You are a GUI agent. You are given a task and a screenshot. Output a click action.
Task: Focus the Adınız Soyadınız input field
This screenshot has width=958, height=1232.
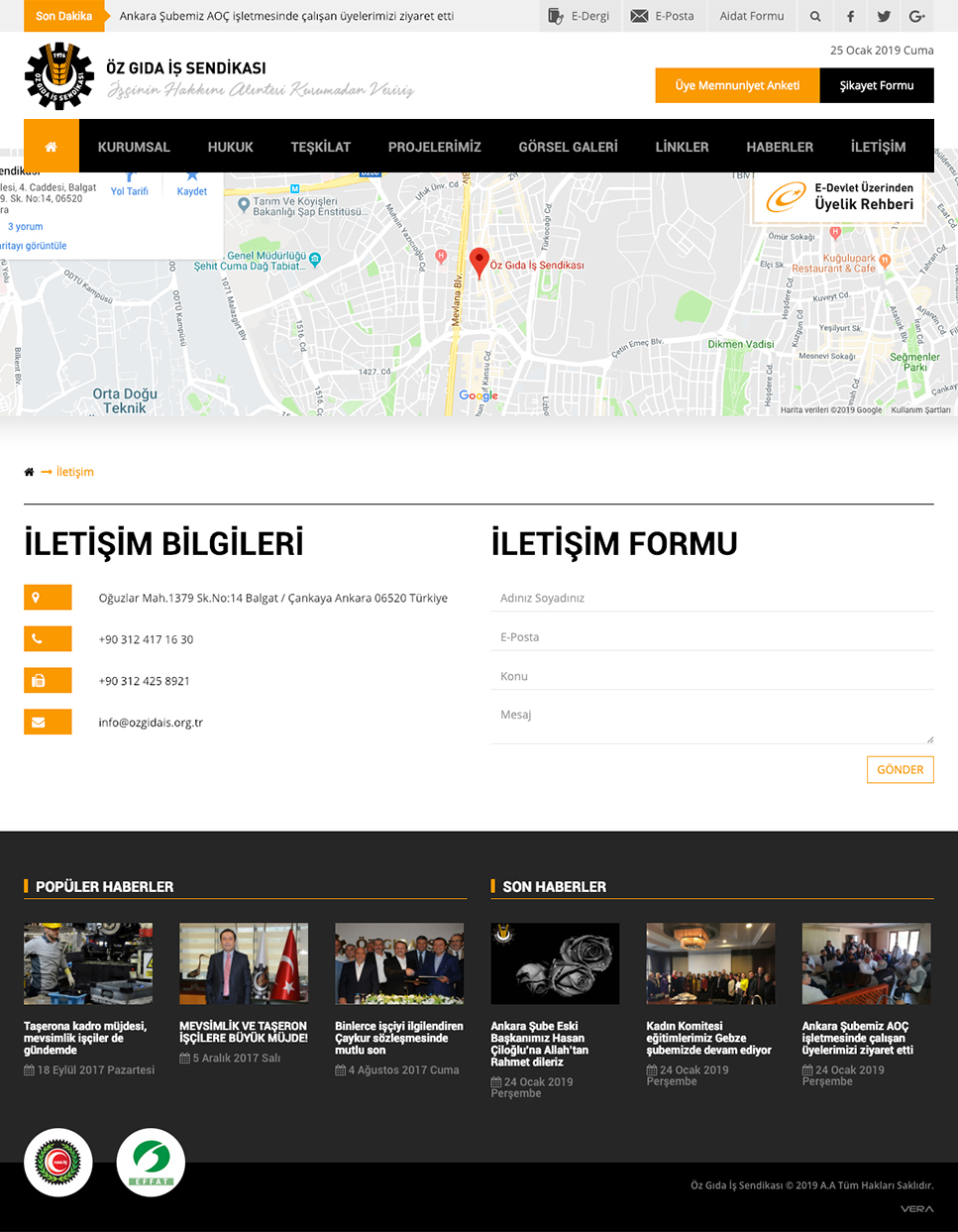712,598
